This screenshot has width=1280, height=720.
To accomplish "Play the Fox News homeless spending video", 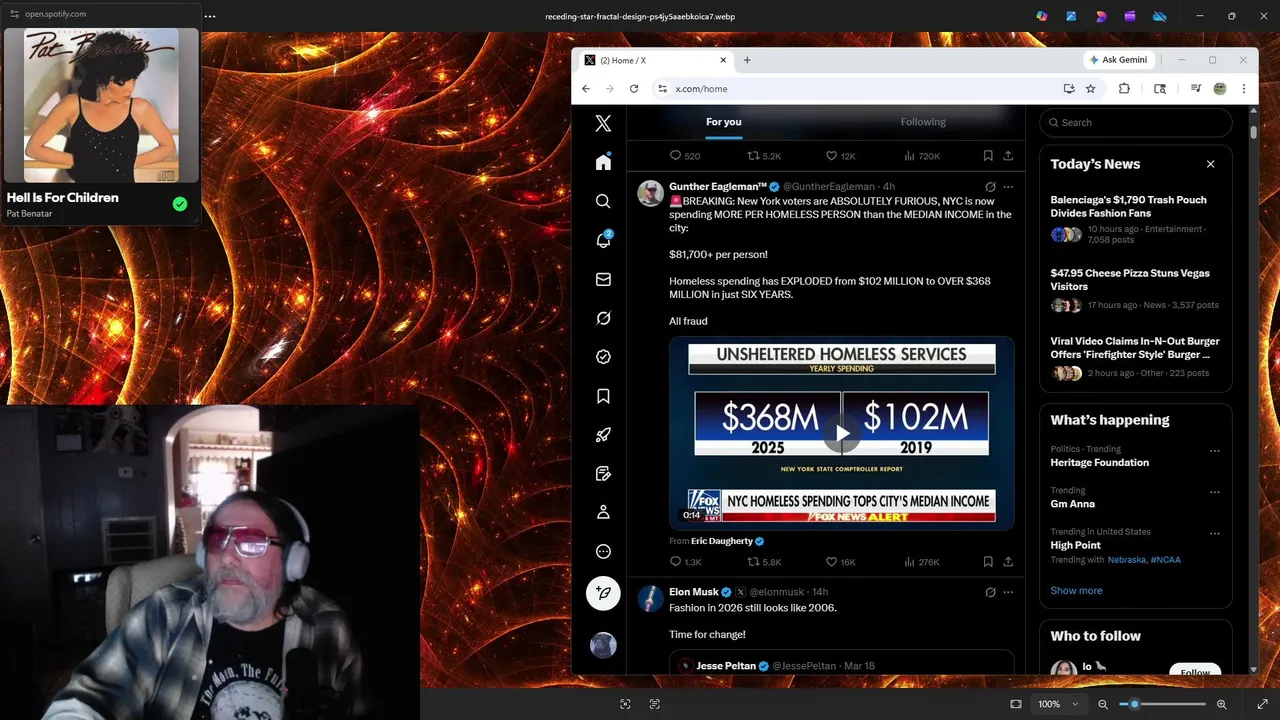I will (x=842, y=433).
